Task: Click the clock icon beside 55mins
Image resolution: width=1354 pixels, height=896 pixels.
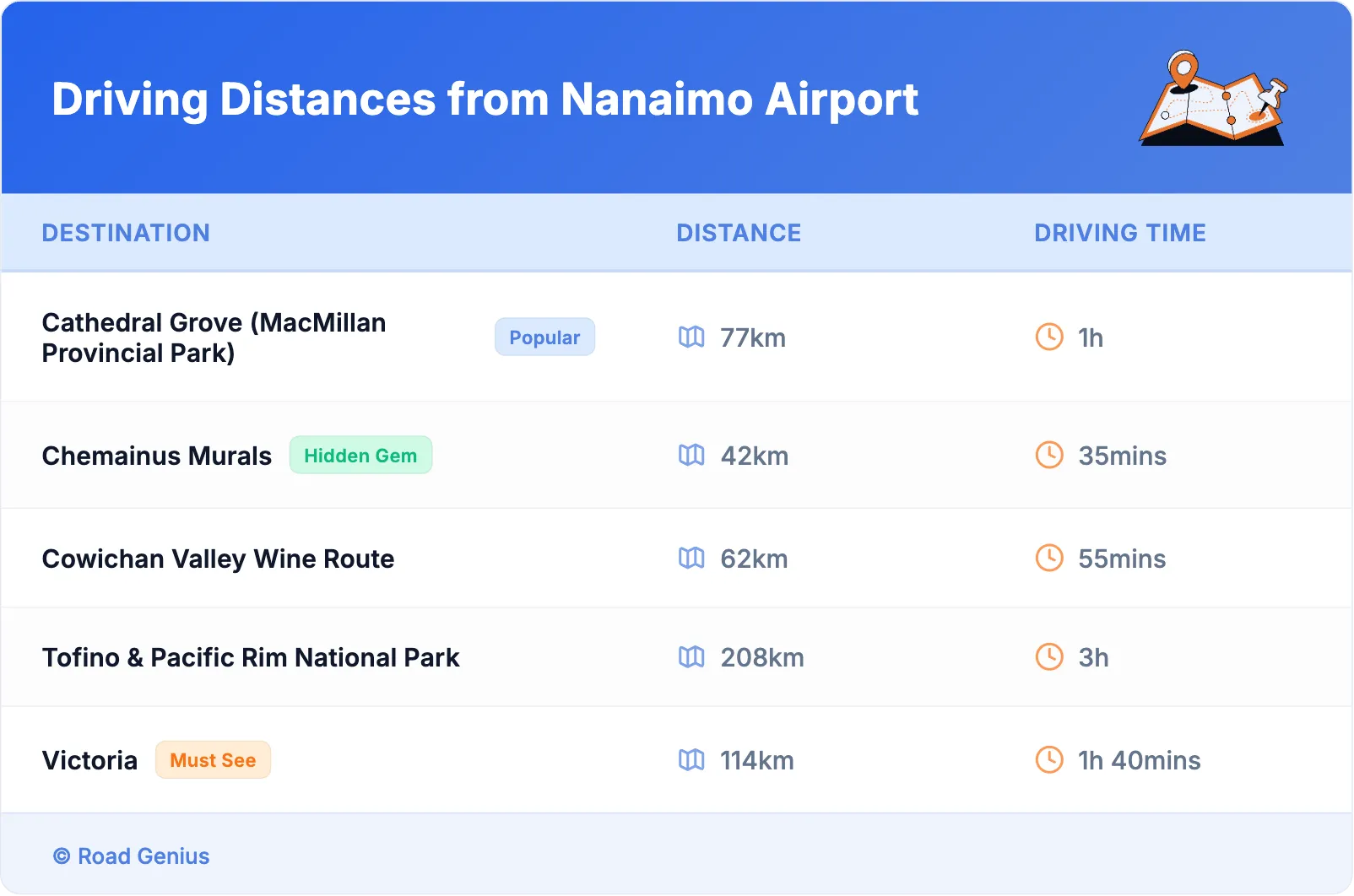Action: (x=1049, y=559)
